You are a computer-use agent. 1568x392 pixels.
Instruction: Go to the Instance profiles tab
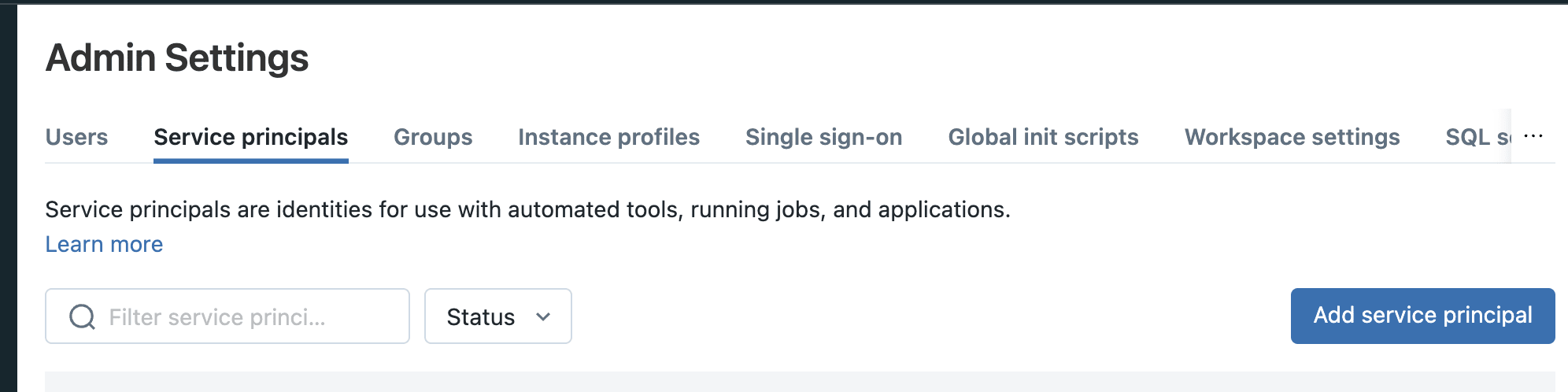(608, 137)
